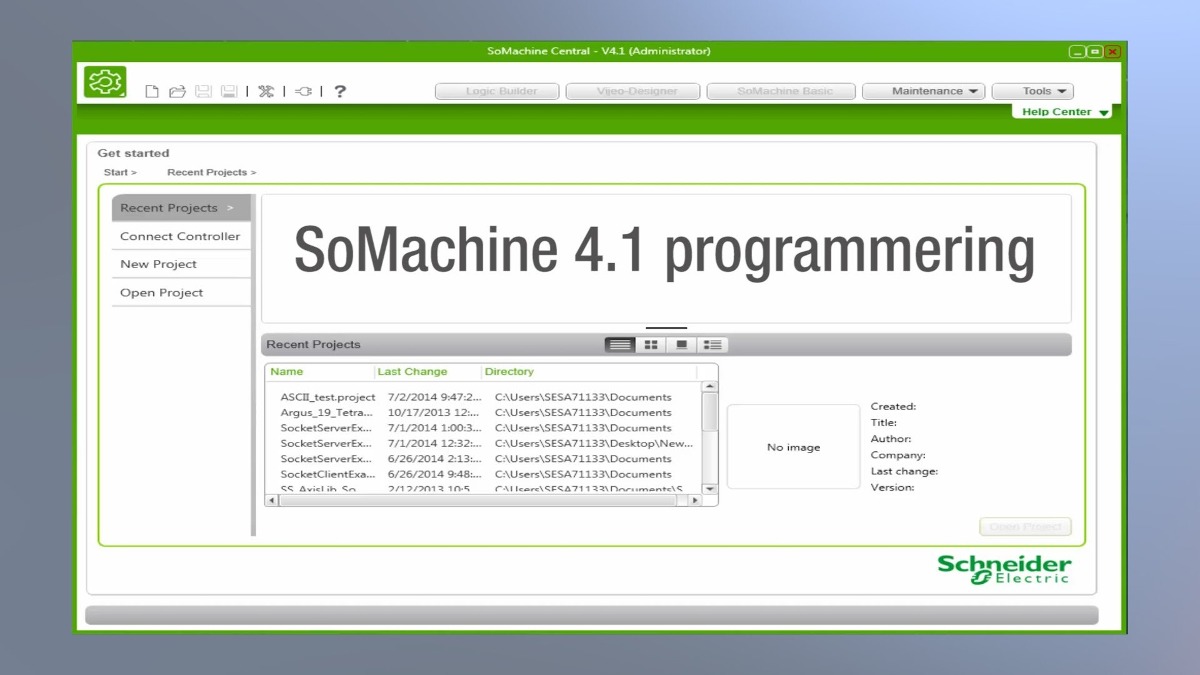Switch Recent Projects to details list view icon
The width and height of the screenshot is (1200, 675).
pos(713,345)
